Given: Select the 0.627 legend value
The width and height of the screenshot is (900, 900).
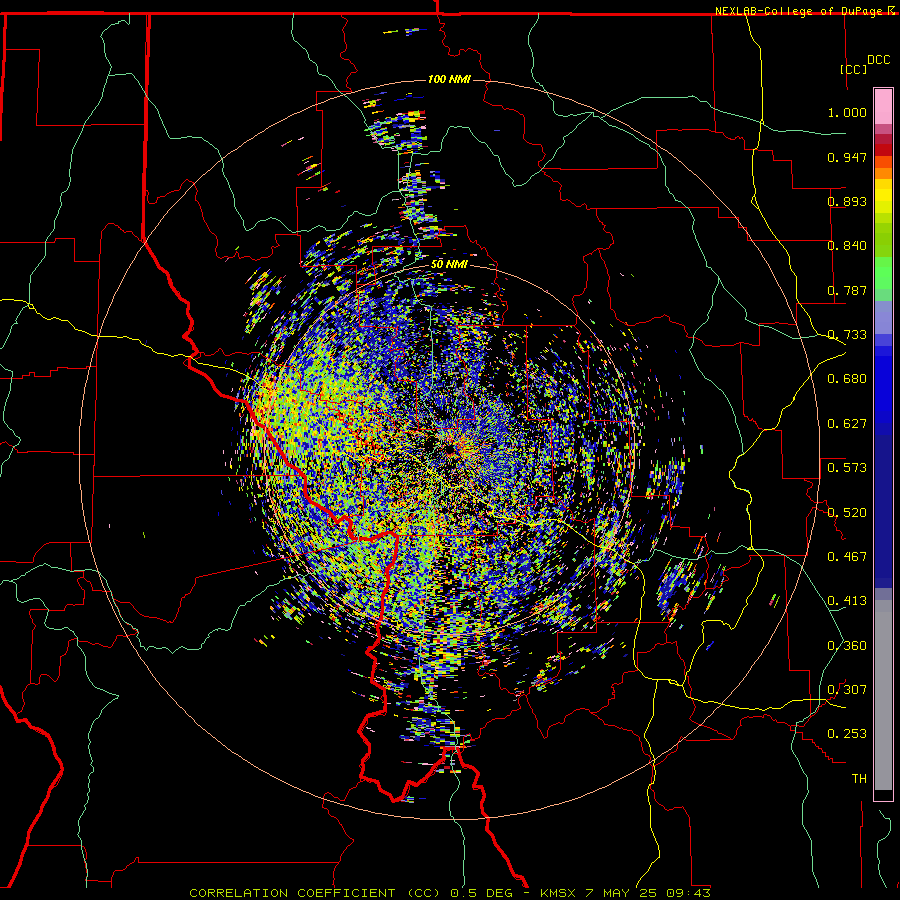Looking at the screenshot, I should pyautogui.click(x=847, y=424).
